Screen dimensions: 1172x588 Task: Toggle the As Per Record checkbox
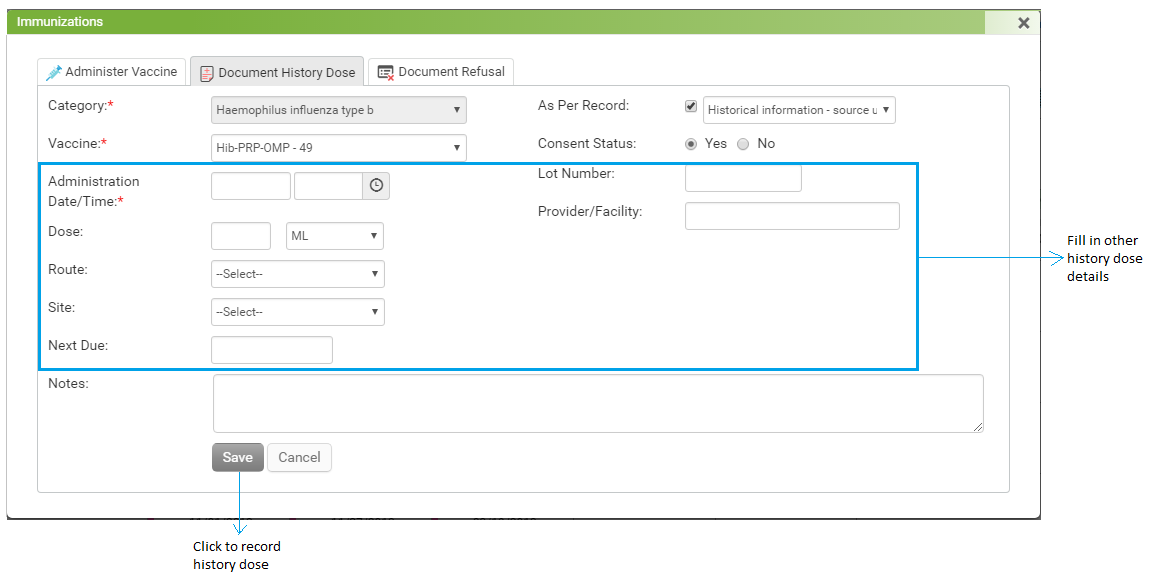691,106
